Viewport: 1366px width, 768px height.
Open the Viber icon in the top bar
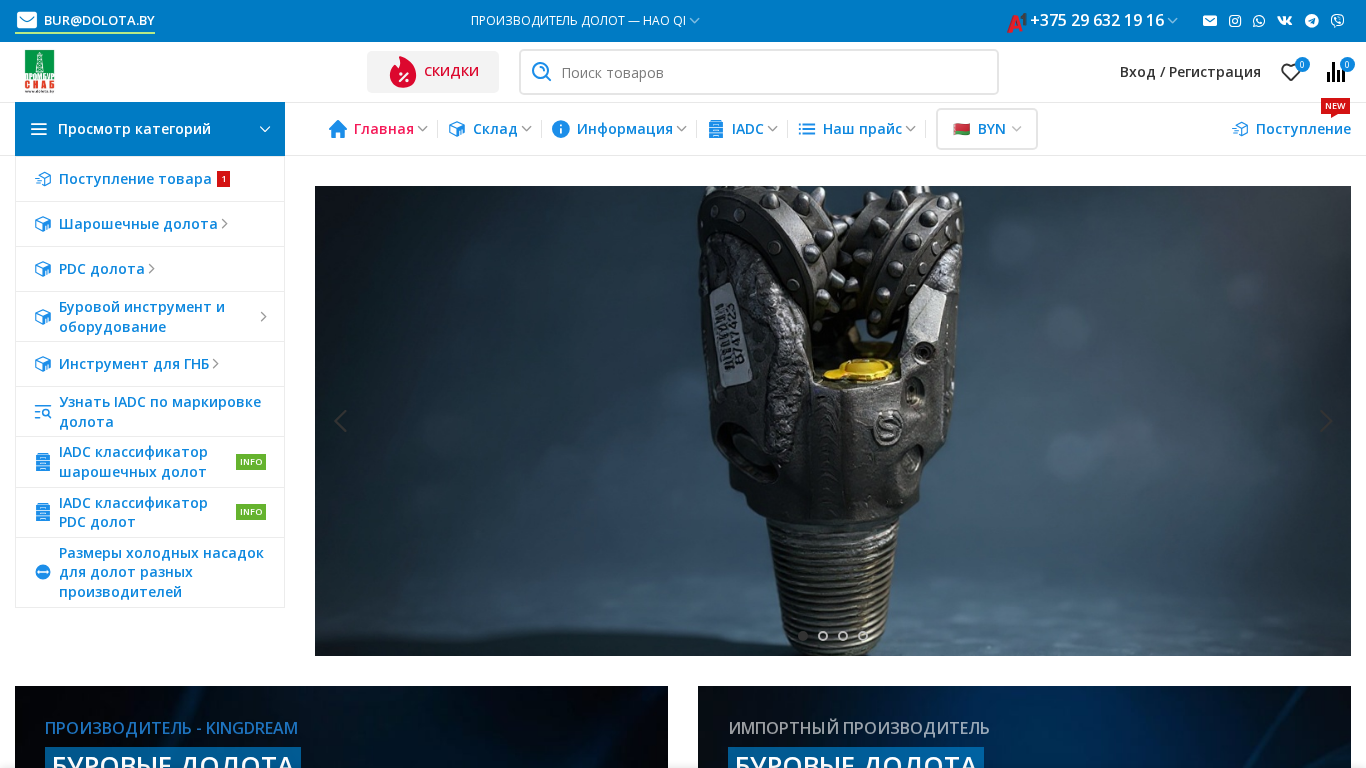pos(1338,21)
